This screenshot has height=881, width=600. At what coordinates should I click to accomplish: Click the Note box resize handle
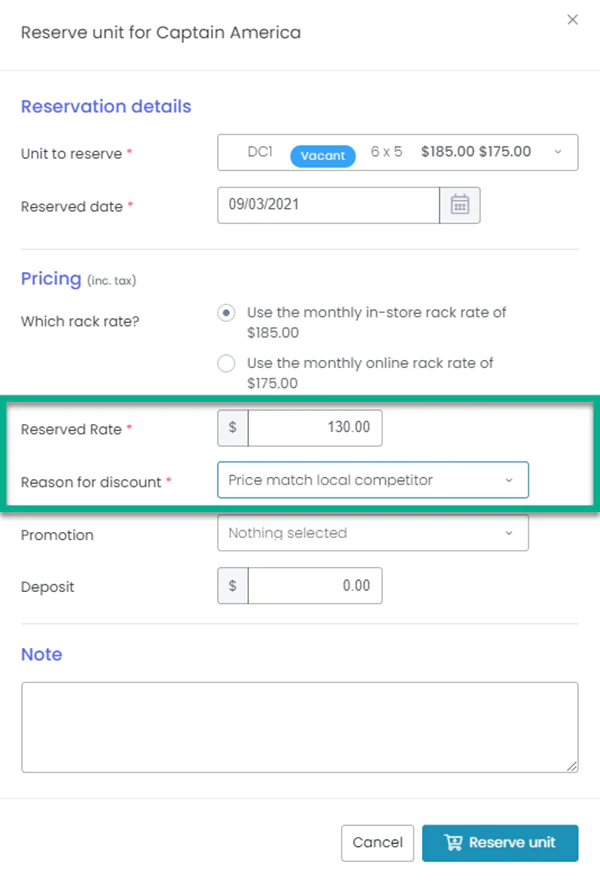(x=572, y=766)
